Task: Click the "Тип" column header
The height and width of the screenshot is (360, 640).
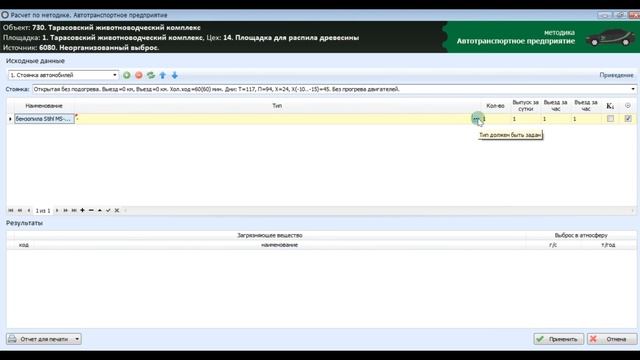Action: [277, 106]
